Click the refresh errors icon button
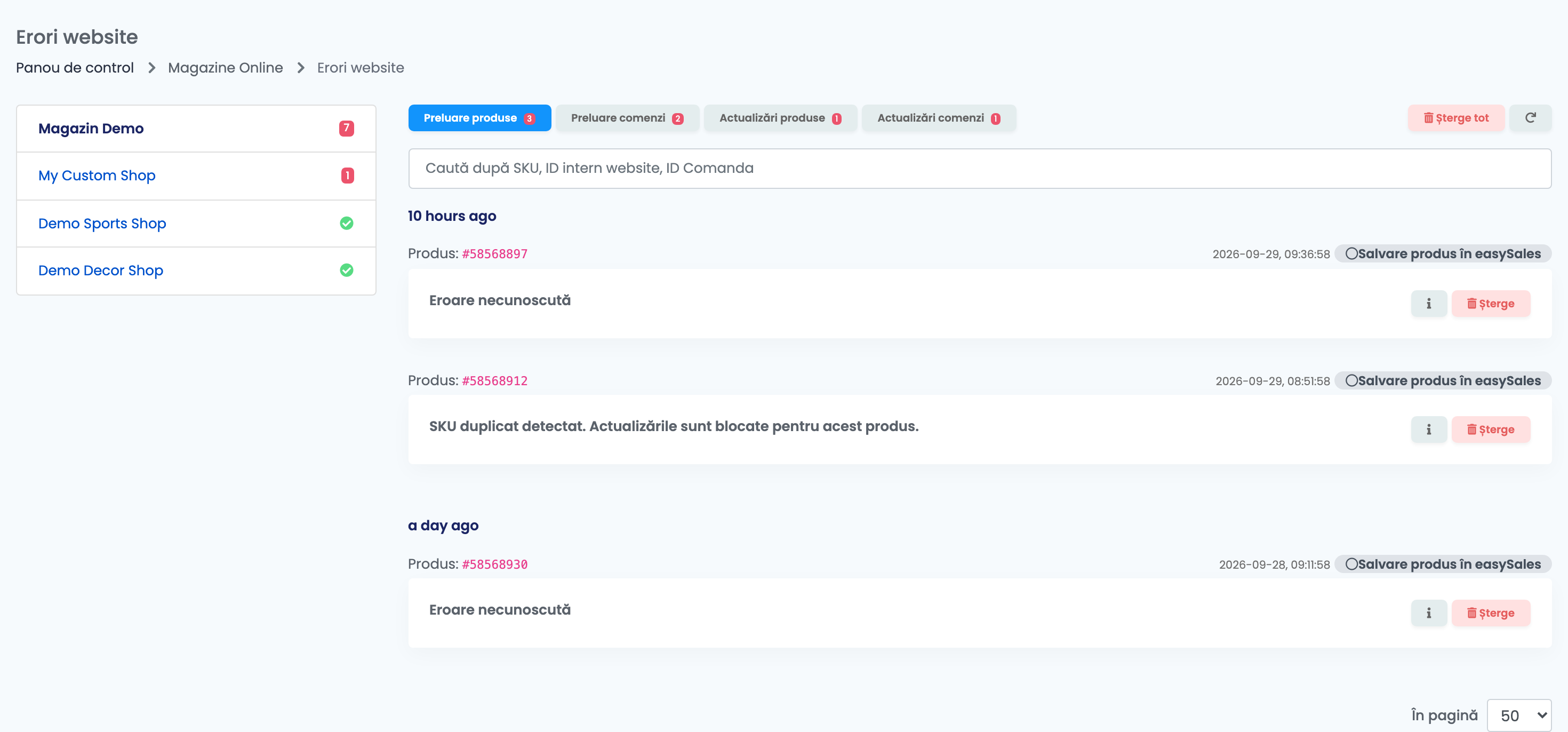 coord(1530,117)
